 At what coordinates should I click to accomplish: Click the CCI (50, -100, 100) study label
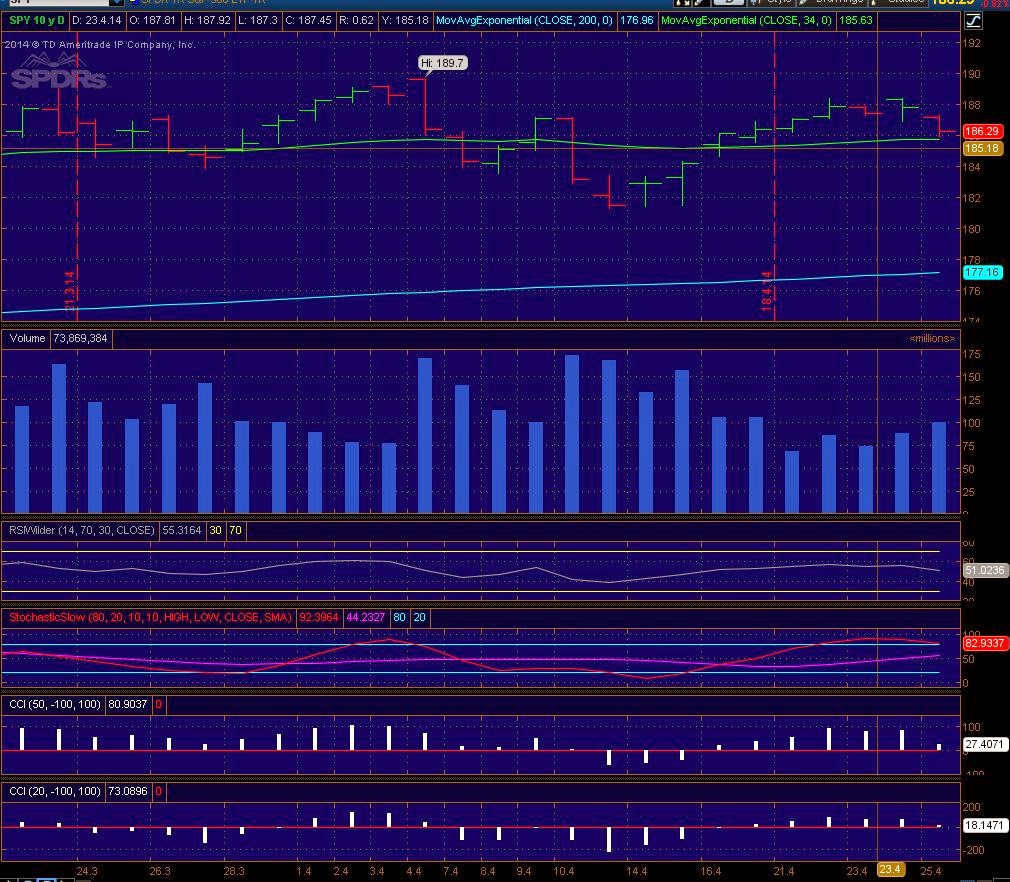(x=55, y=704)
